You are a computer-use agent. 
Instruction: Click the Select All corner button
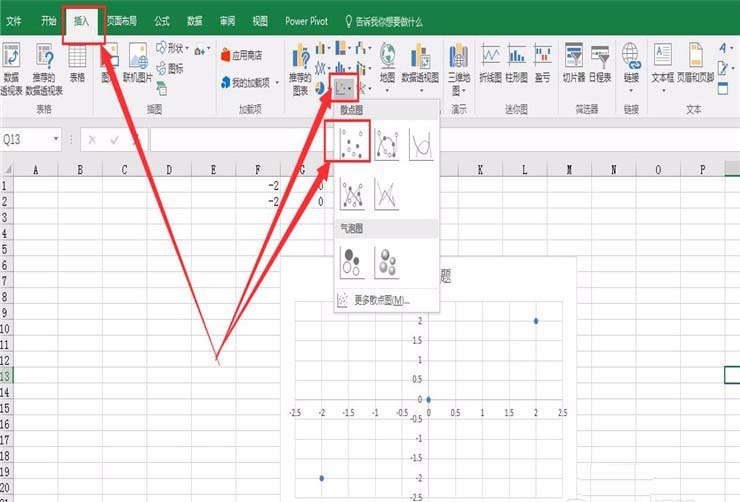(x=7, y=170)
